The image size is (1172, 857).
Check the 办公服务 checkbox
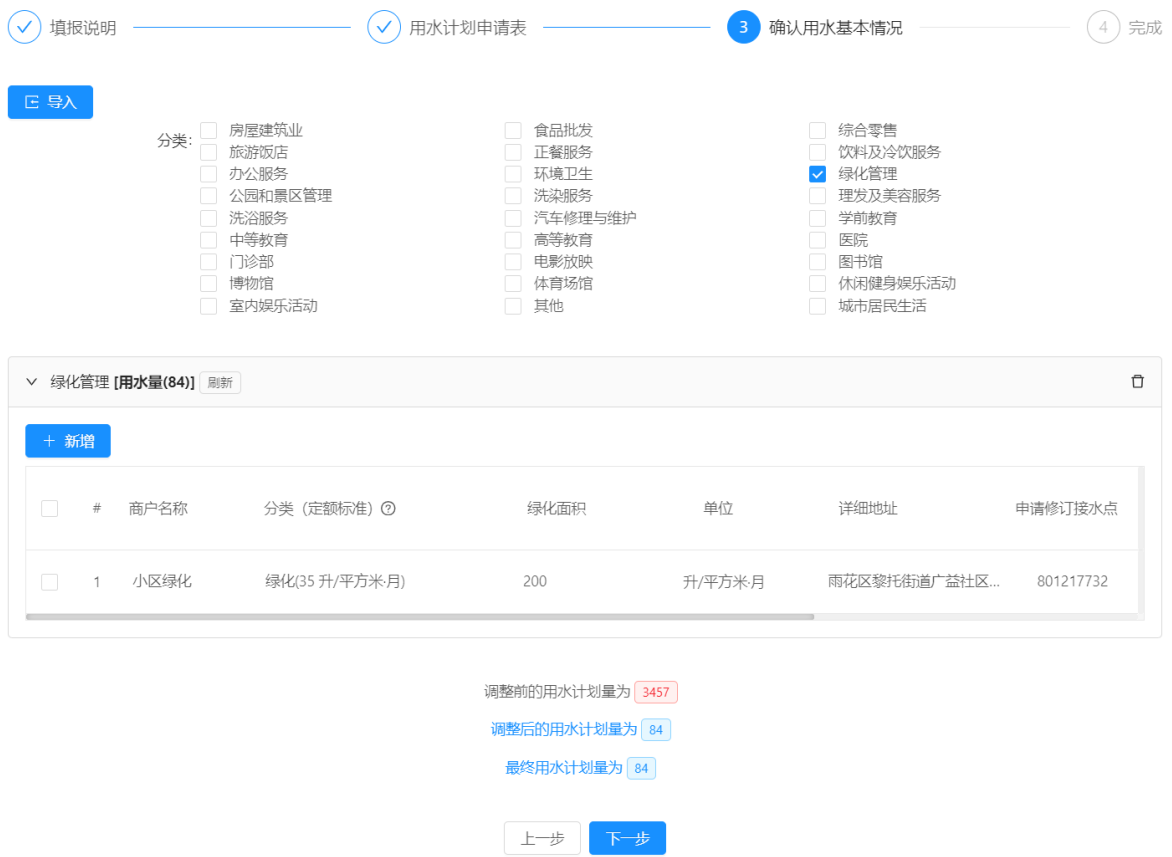click(209, 174)
